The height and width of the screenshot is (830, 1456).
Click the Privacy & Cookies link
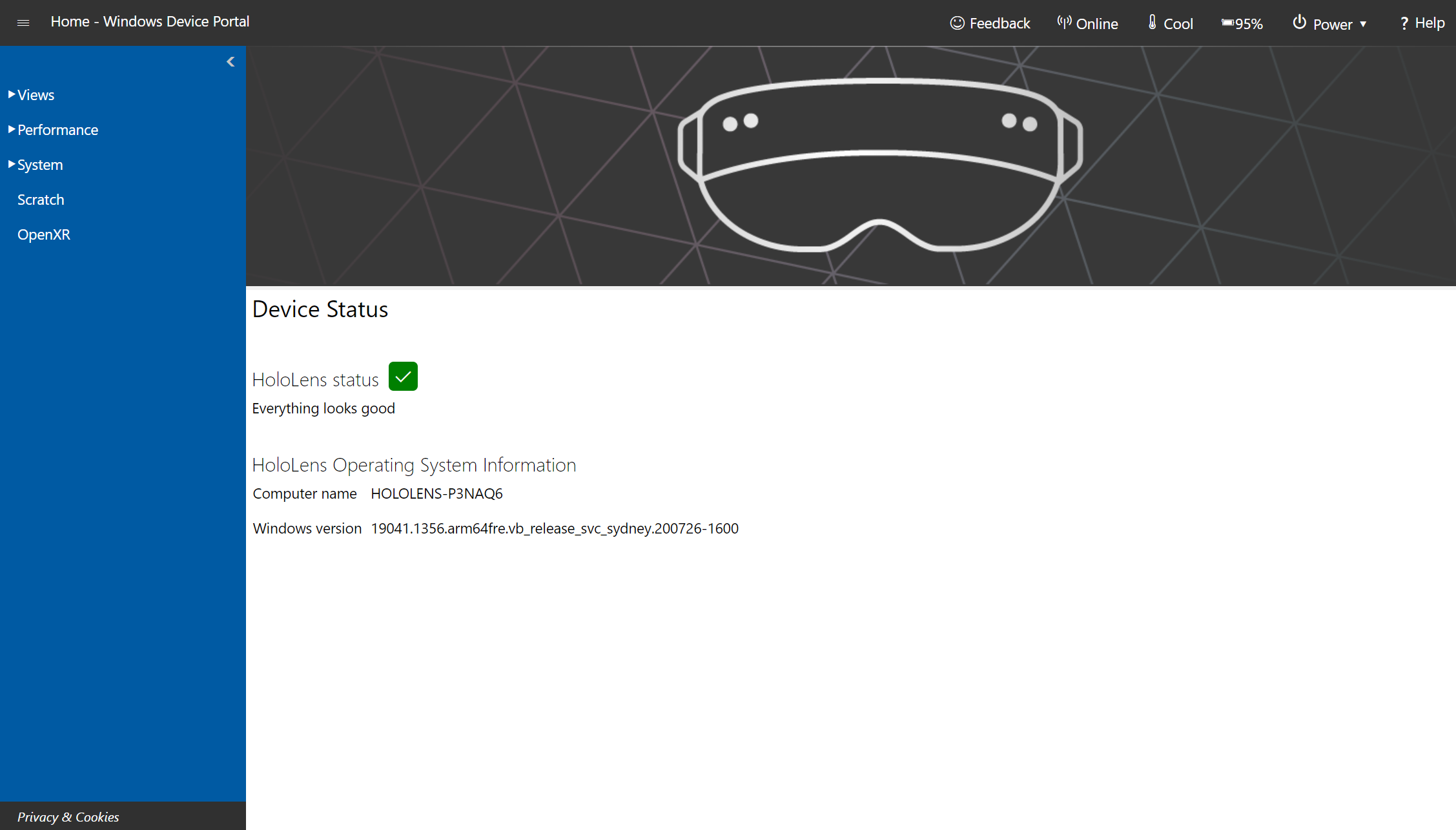[x=68, y=817]
